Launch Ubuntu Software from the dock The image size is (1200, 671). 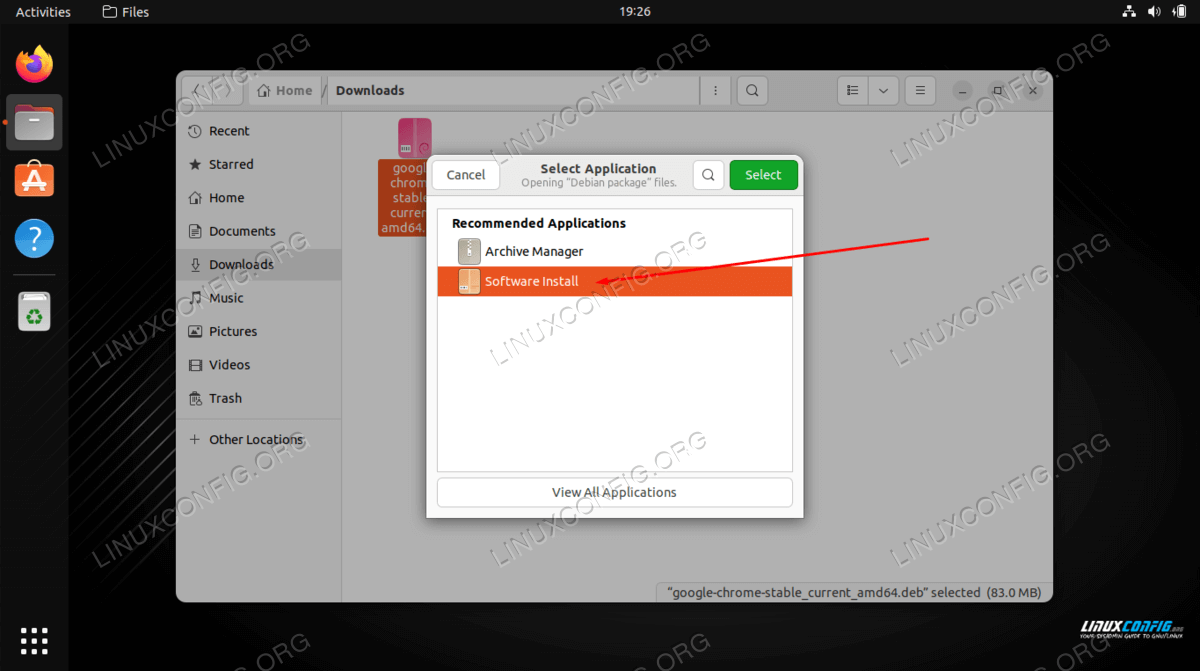[x=34, y=180]
